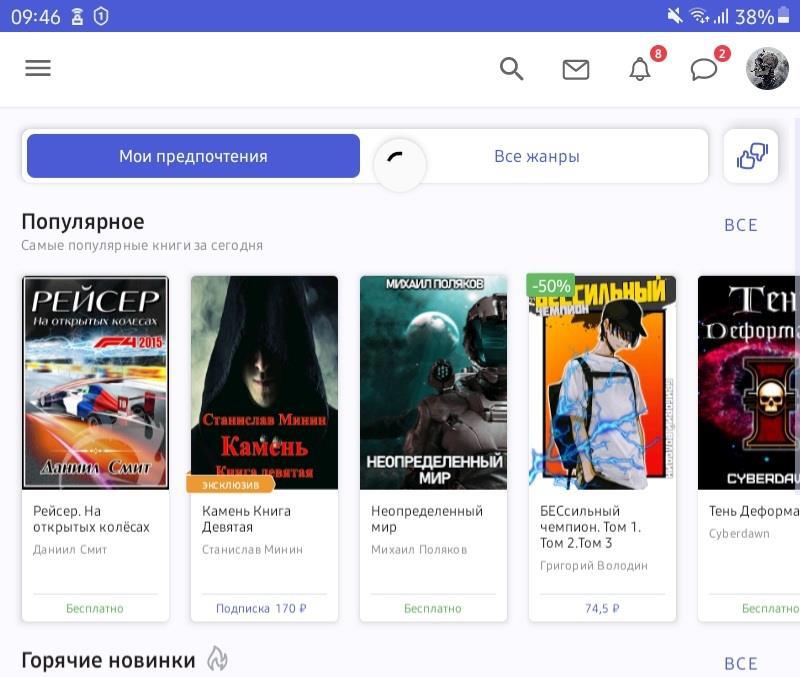Tap Бесплатно under Неопределенный мир
The image size is (800, 677).
(433, 608)
